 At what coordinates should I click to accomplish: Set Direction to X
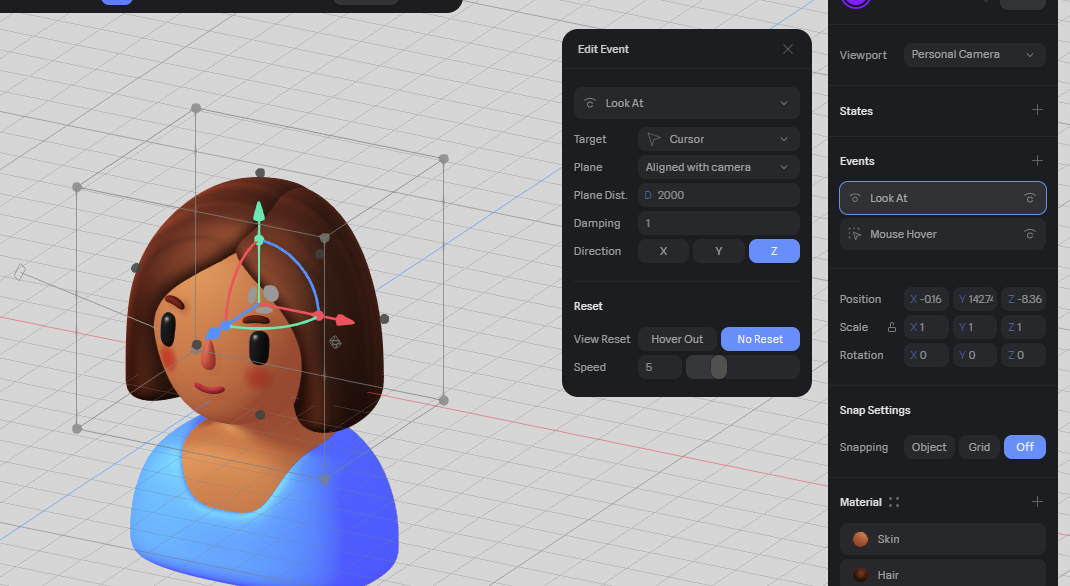click(x=663, y=251)
